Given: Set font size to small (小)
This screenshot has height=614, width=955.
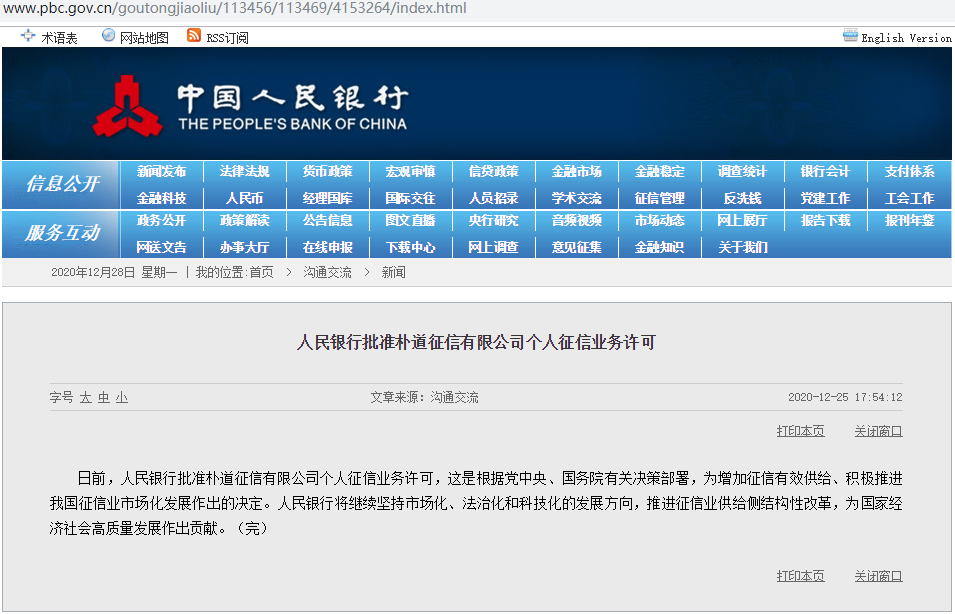Looking at the screenshot, I should pyautogui.click(x=121, y=398).
